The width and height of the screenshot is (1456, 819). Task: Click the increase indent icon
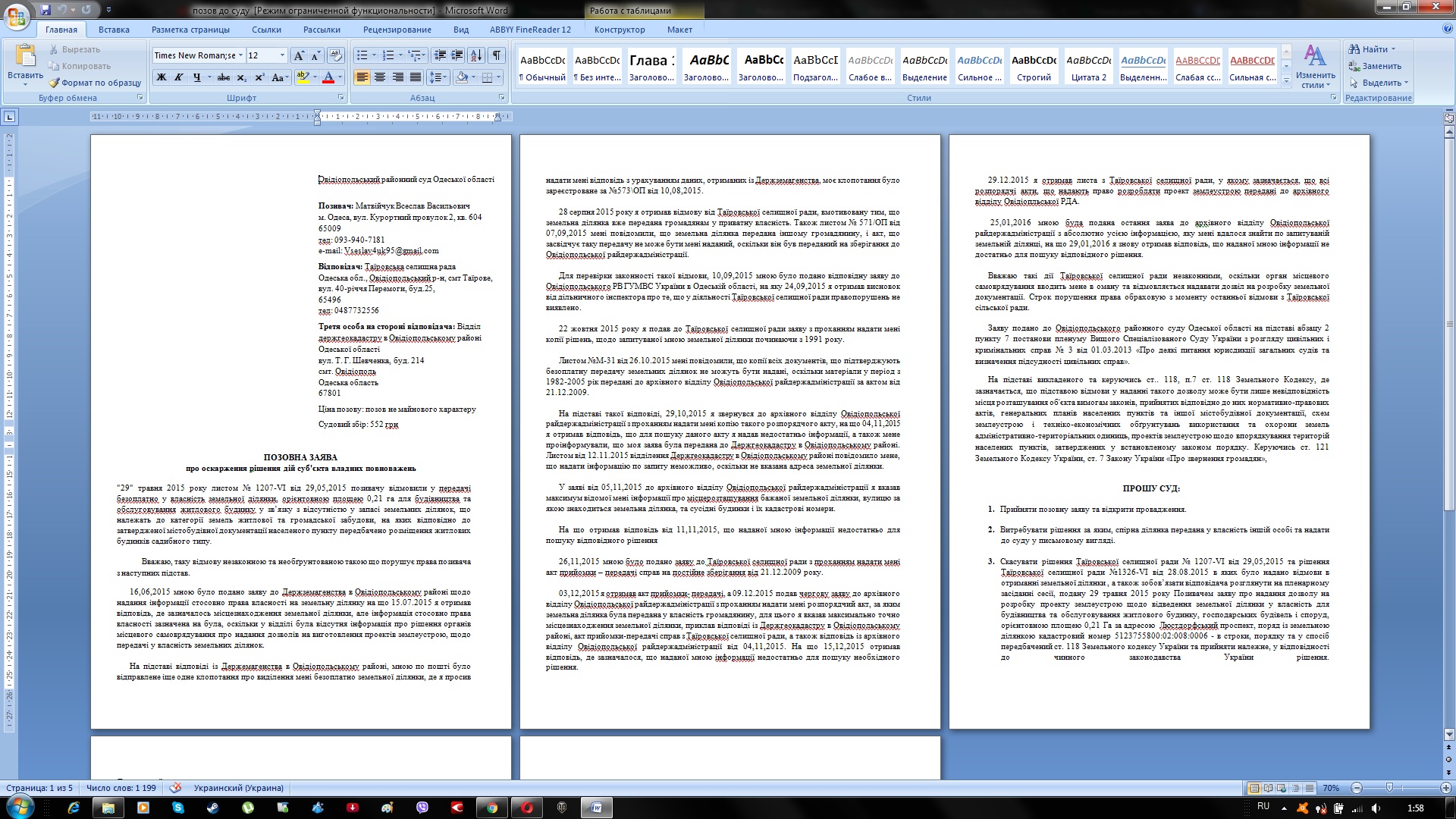click(457, 55)
